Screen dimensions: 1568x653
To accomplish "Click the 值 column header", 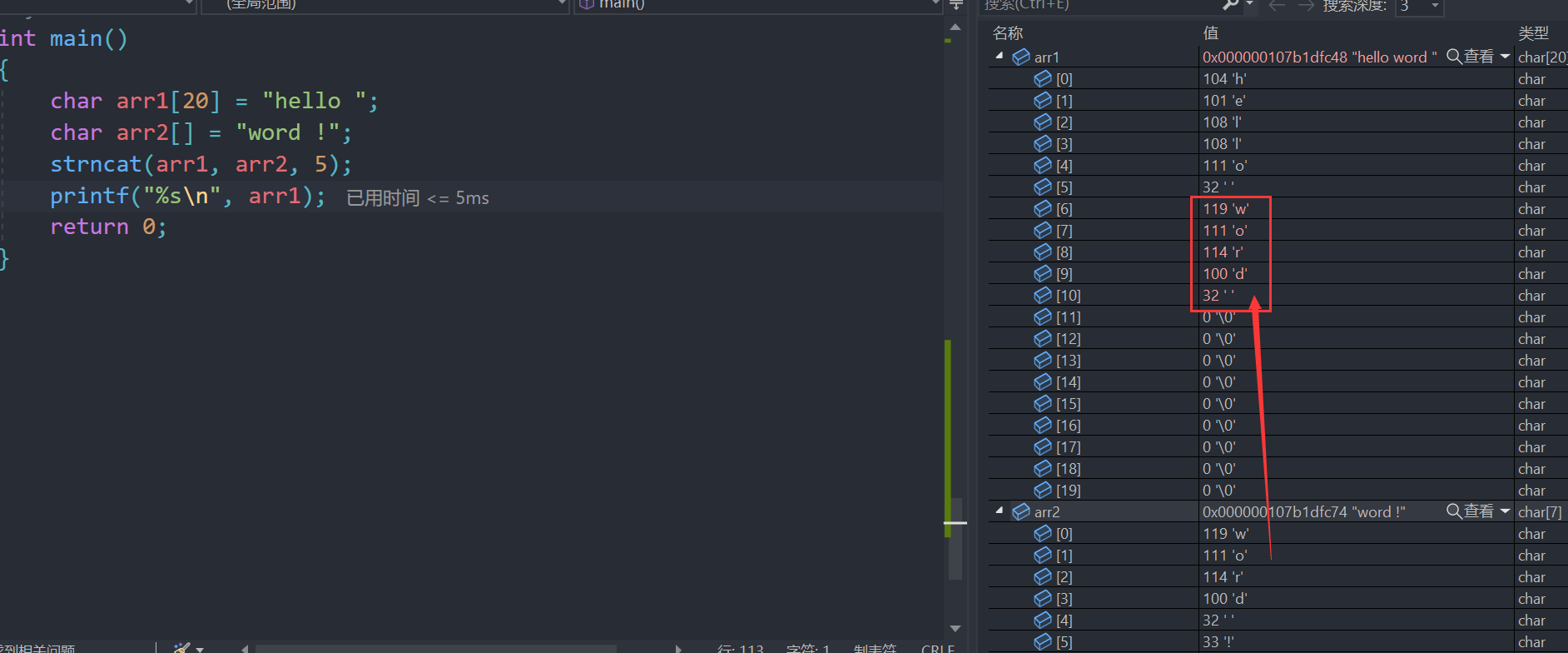I will pyautogui.click(x=1211, y=33).
